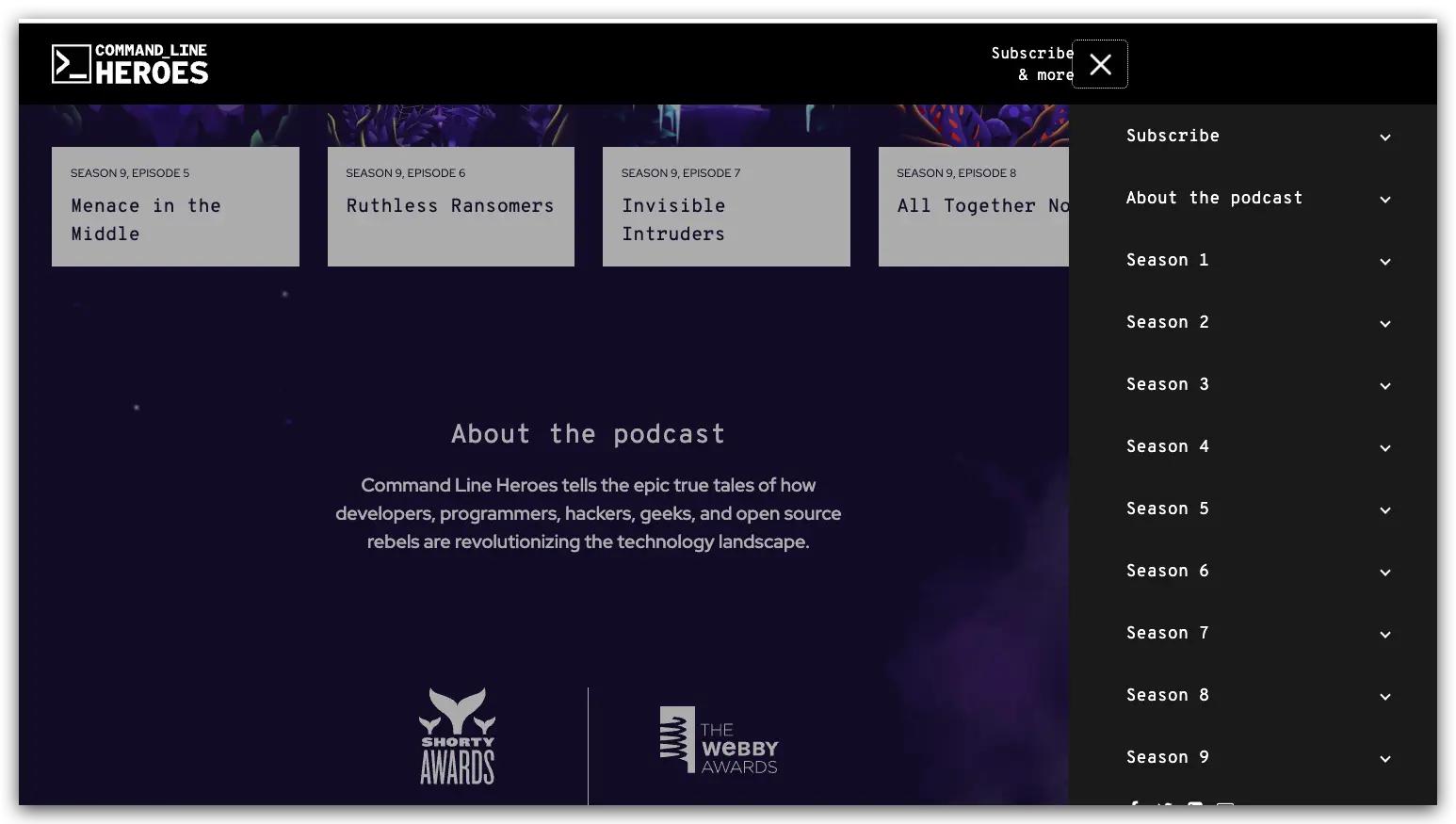Image resolution: width=1456 pixels, height=824 pixels.
Task: Select Subscribe in the side menu
Action: (x=1173, y=136)
